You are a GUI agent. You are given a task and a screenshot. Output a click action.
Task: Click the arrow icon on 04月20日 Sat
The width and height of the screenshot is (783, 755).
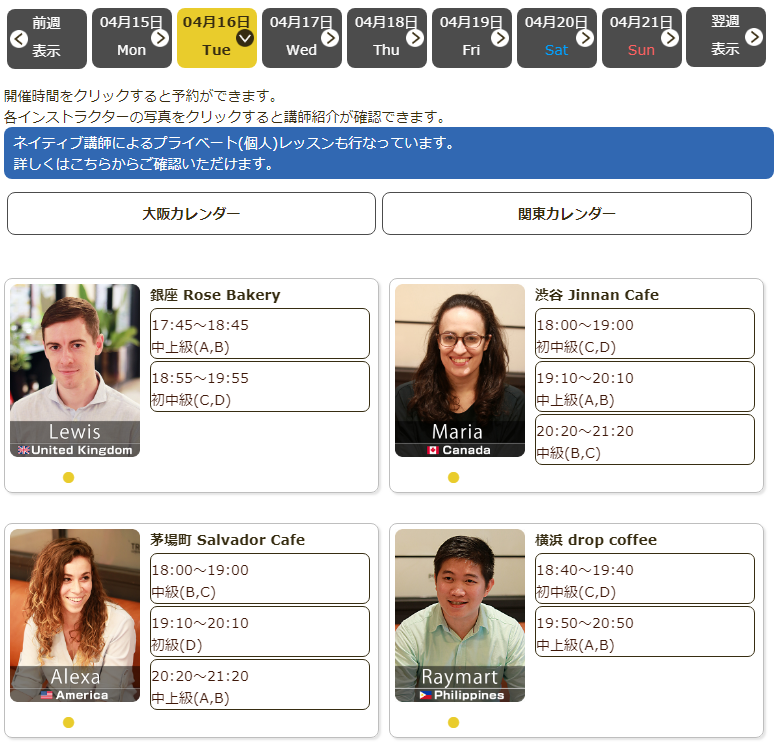point(585,38)
